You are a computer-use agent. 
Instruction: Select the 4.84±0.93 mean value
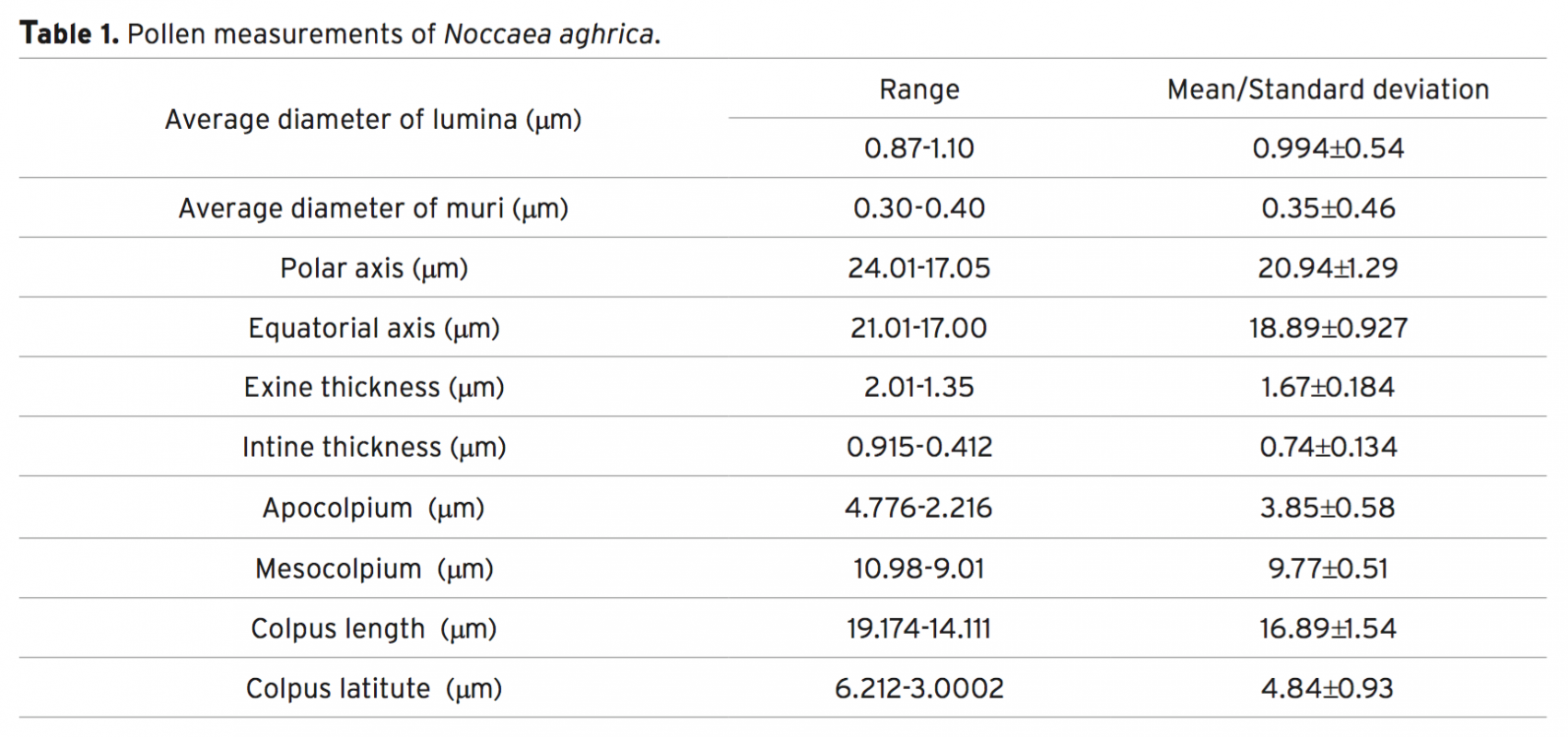(x=1328, y=688)
